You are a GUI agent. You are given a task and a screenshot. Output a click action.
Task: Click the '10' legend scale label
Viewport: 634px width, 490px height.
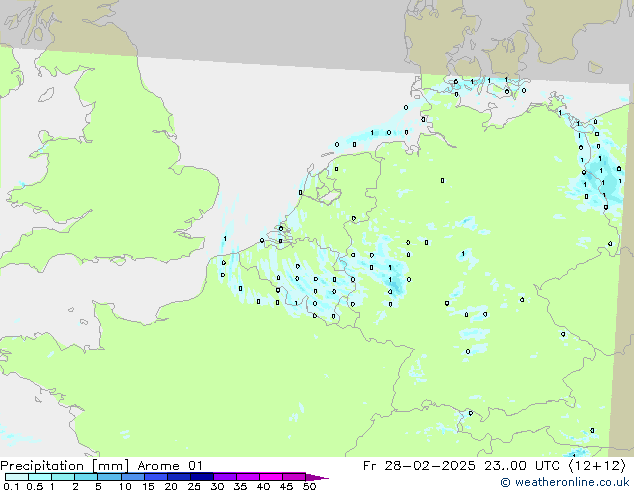[x=125, y=486]
